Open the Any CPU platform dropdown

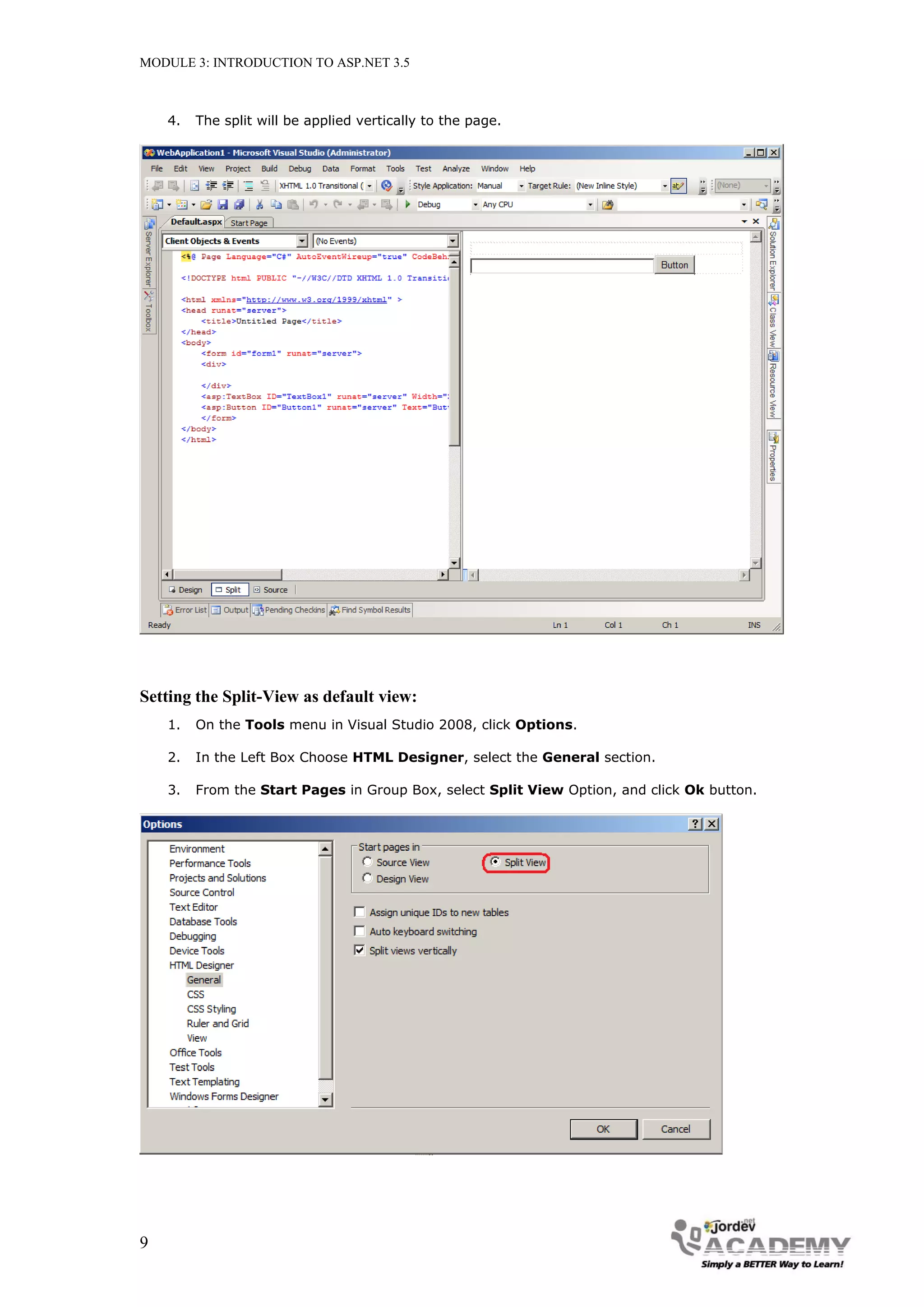coord(590,204)
